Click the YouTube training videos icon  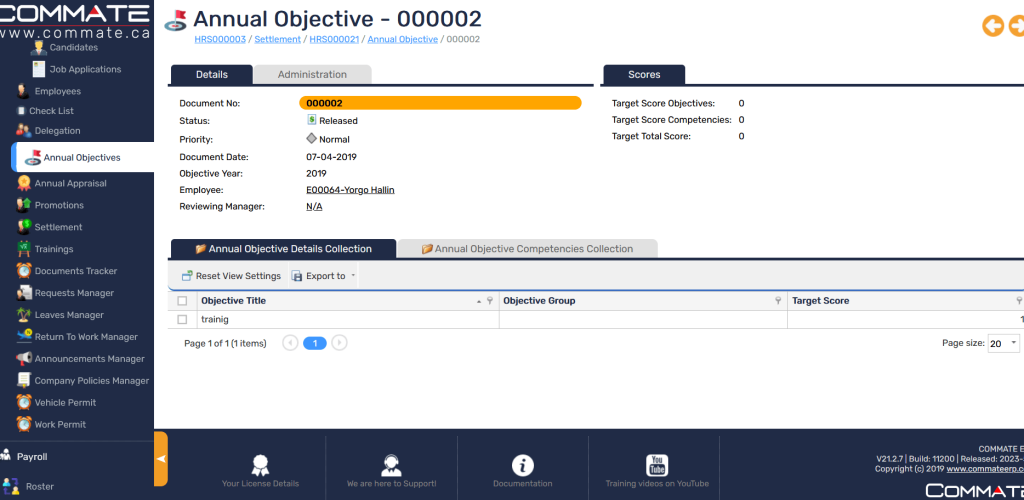[x=657, y=465]
